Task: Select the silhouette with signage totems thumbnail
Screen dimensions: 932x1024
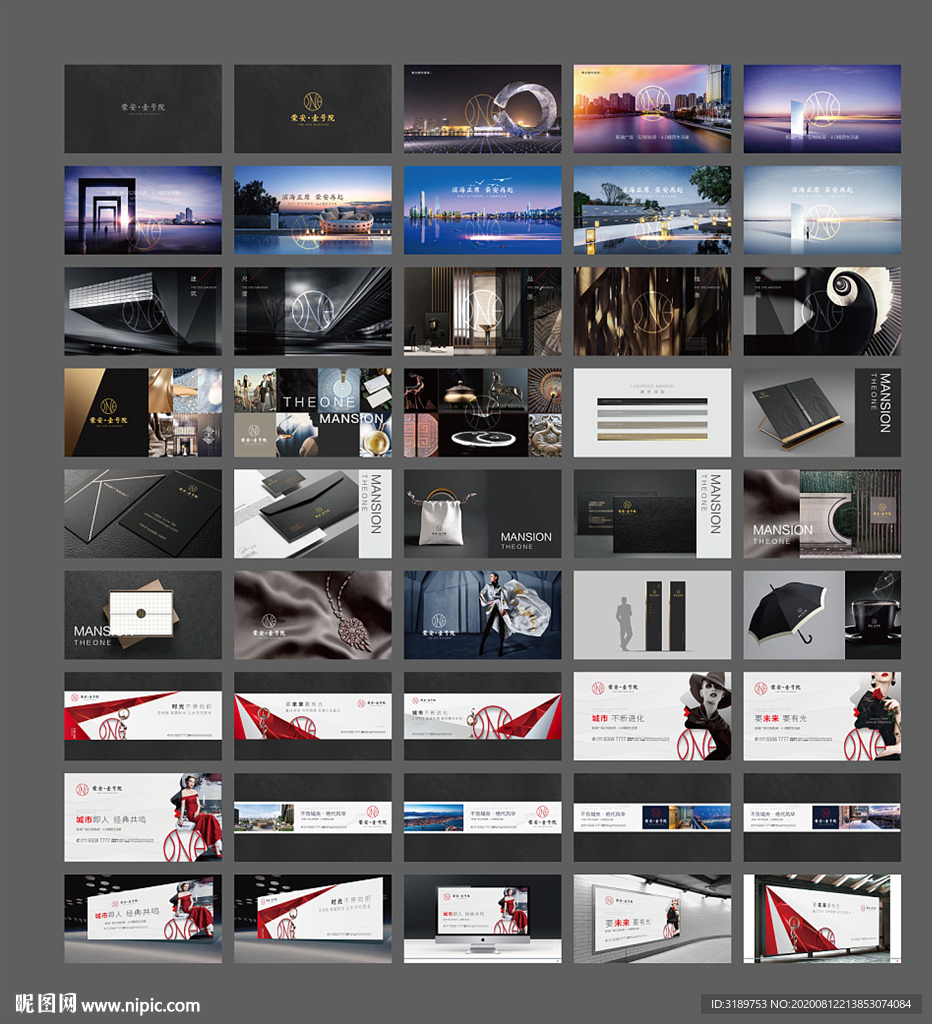Action: click(652, 615)
